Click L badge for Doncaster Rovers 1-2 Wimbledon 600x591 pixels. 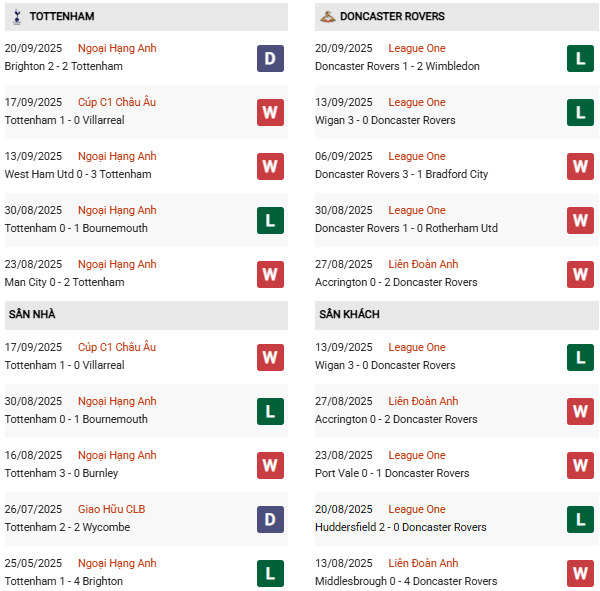point(581,58)
